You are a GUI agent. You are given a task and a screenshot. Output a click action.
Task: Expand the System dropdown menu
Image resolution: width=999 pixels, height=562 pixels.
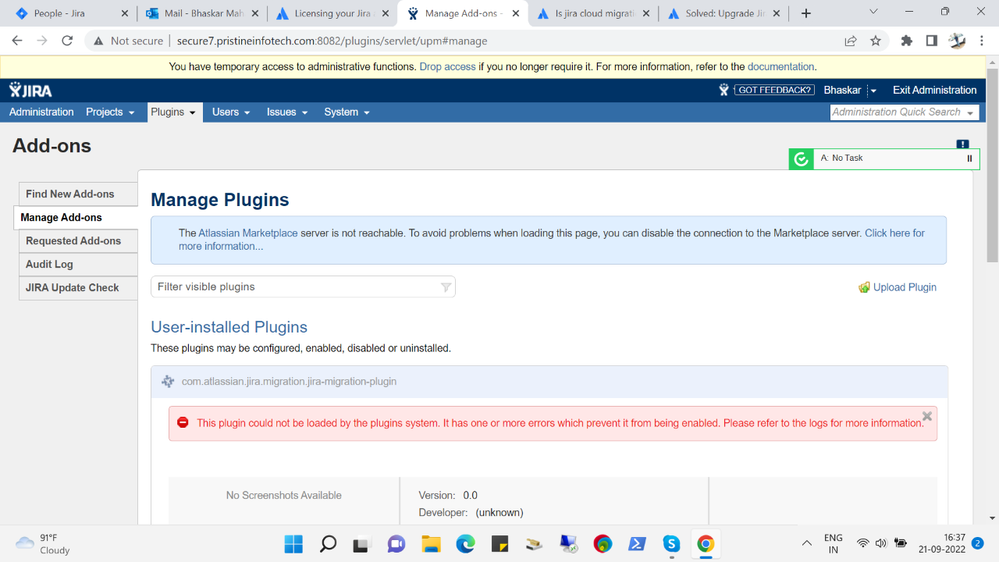point(347,112)
